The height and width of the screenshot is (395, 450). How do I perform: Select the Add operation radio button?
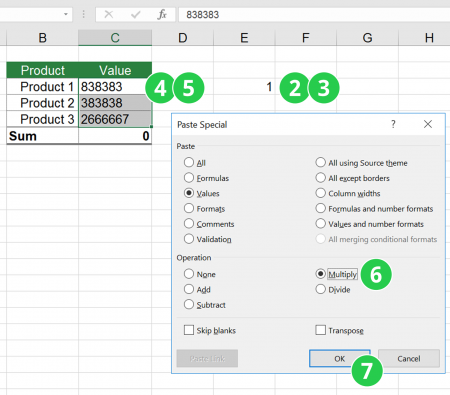pyautogui.click(x=189, y=289)
